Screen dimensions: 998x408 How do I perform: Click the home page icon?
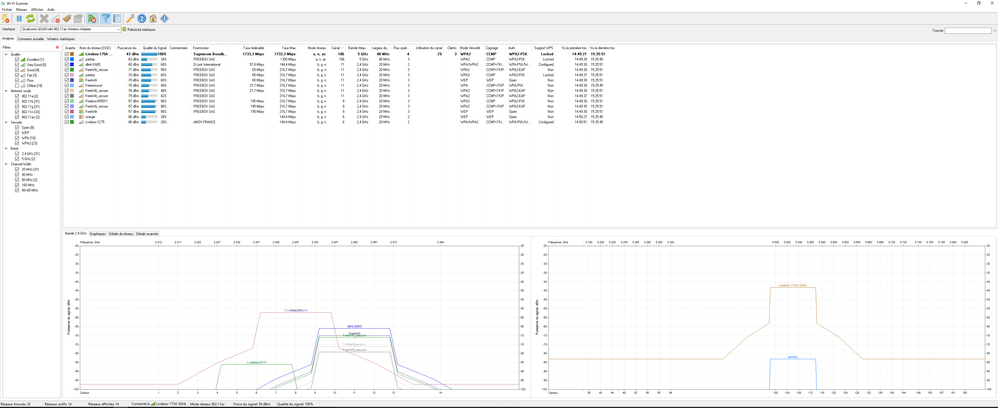pos(153,18)
